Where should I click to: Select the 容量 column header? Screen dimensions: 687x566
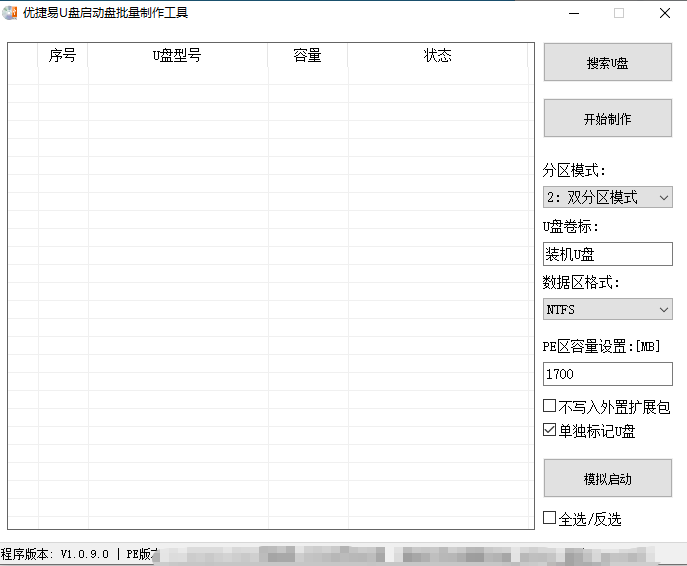pos(307,56)
